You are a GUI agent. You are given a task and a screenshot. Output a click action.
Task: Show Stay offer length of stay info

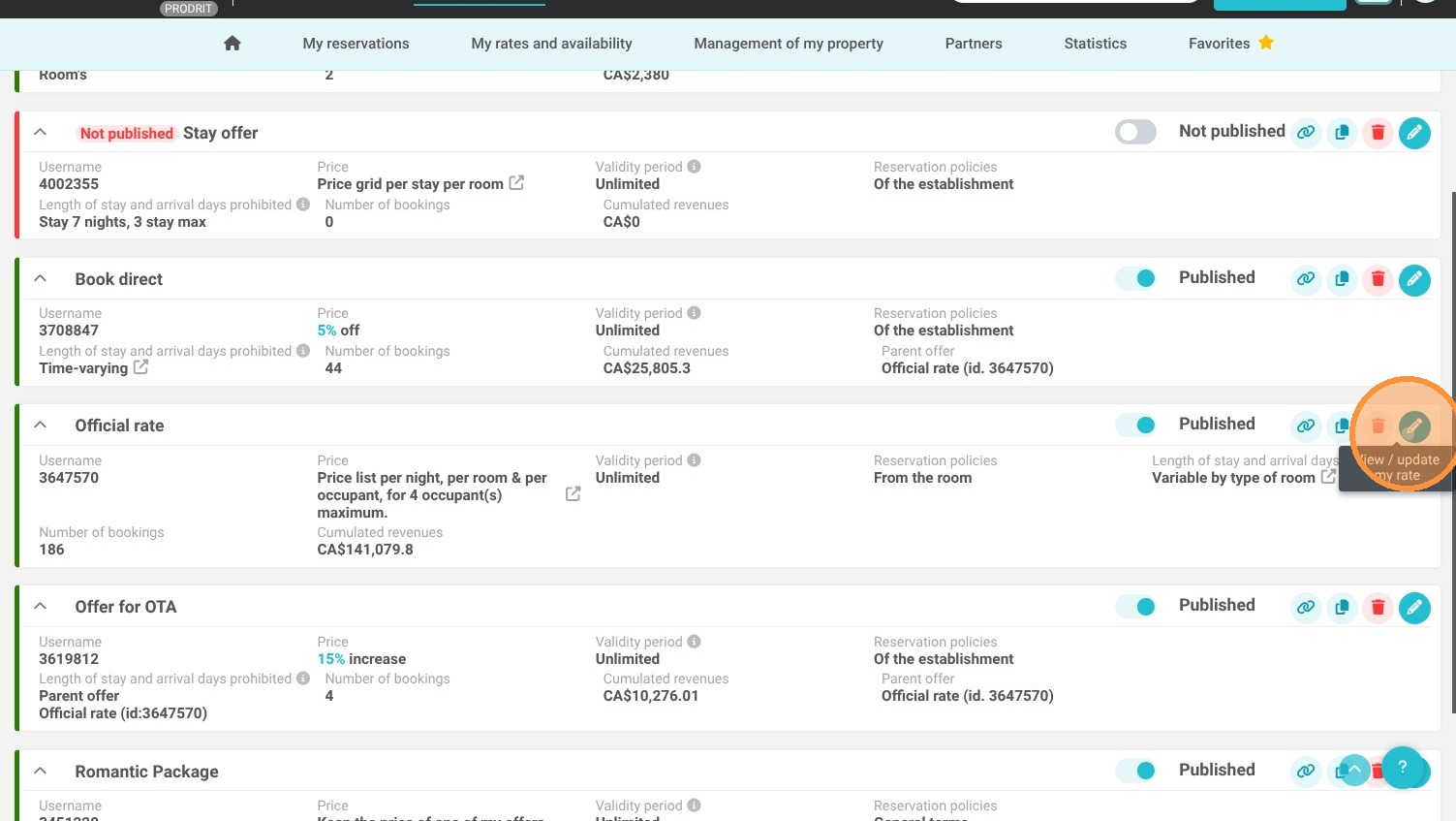(303, 205)
